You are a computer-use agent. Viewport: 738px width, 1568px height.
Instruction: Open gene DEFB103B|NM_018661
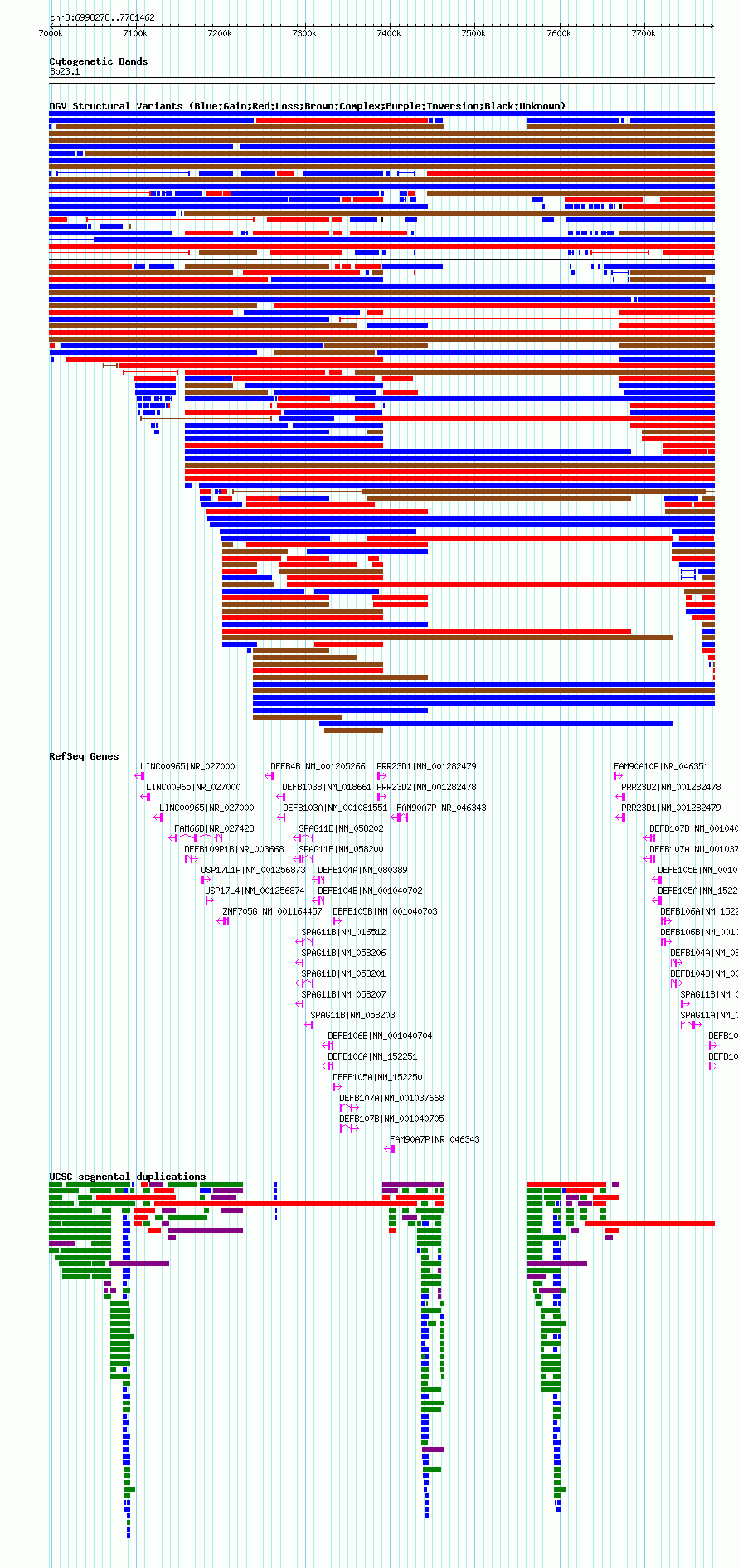coord(327,787)
